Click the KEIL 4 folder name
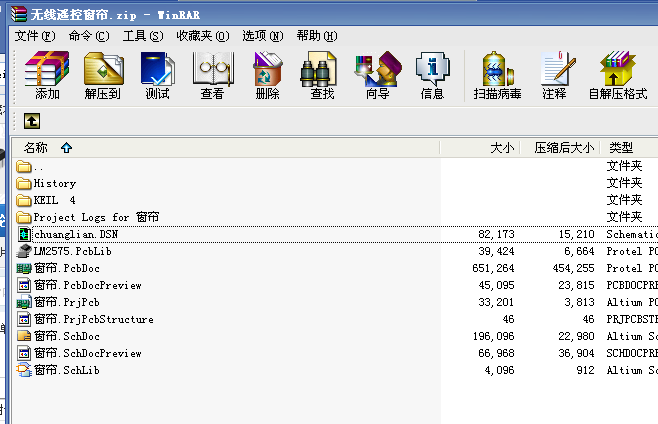 point(55,200)
